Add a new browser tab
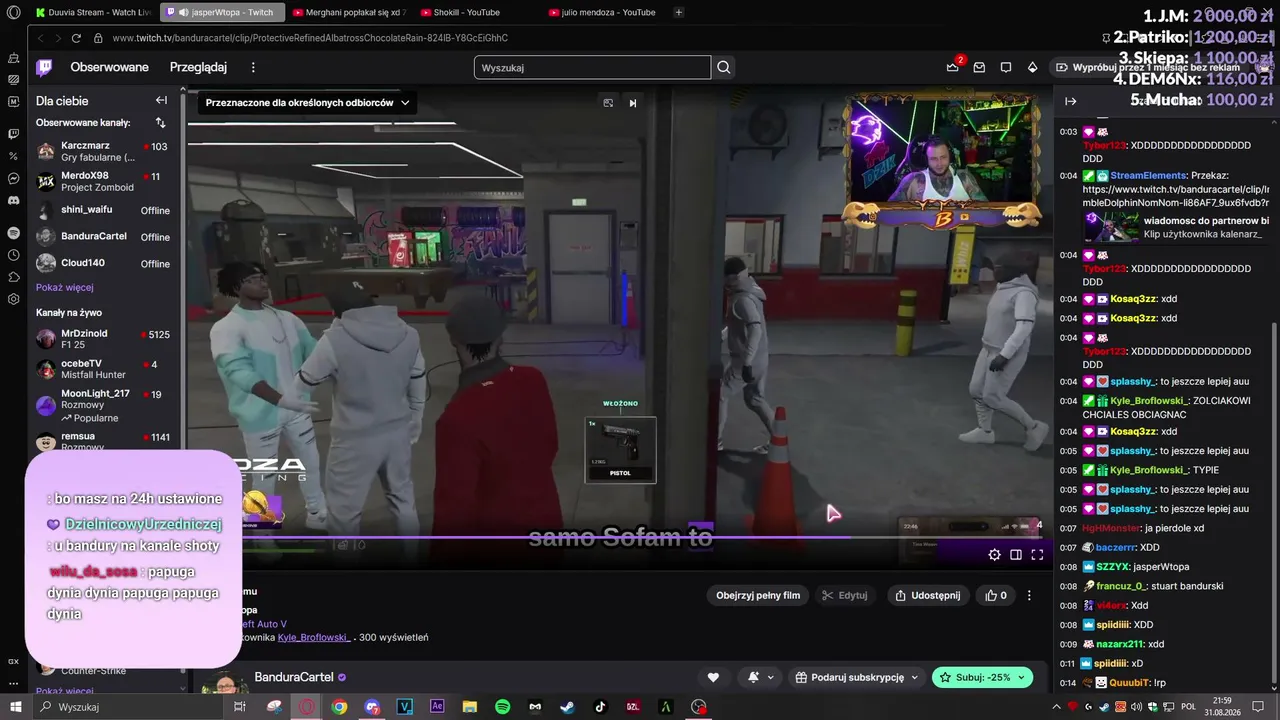 679,12
